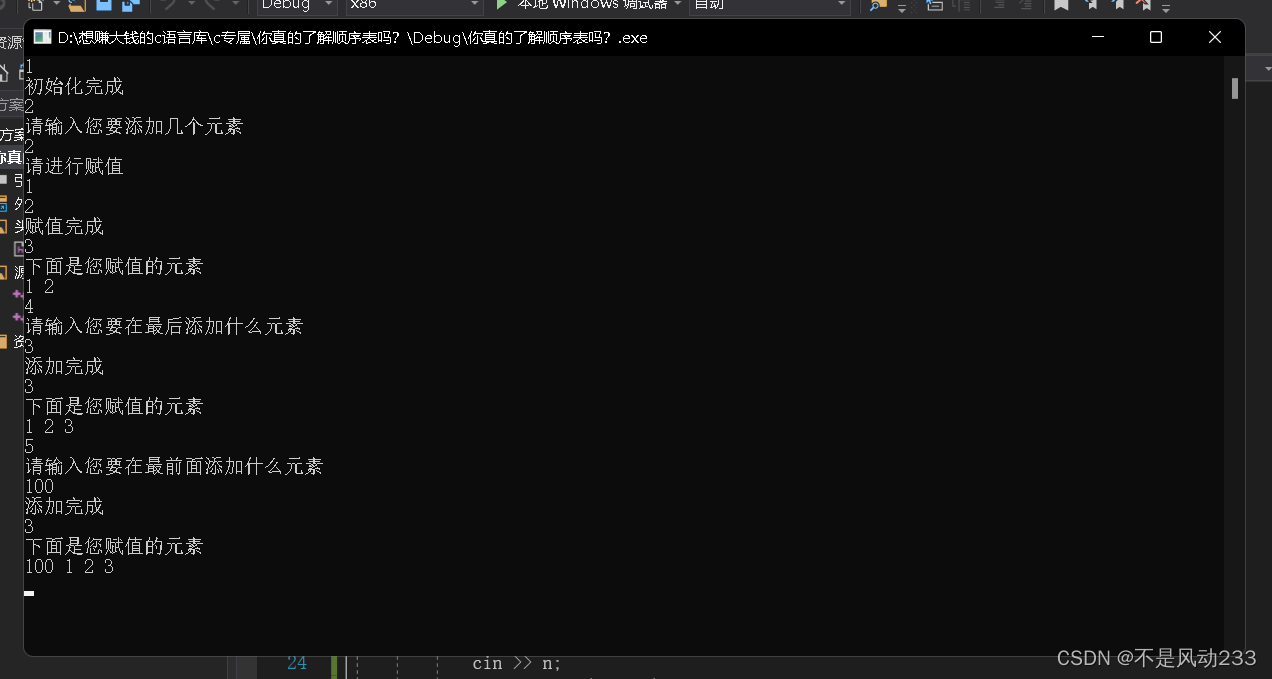Click 本地 Windows 调试器 to start debugging

point(591,5)
